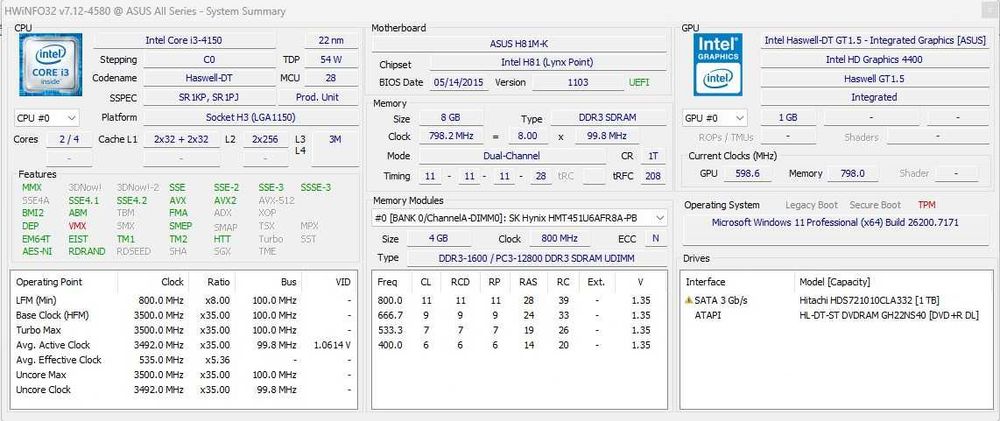Screen dimensions: 1000x421
Task: Click the BIOS date 05/14/2015 field
Action: (x=459, y=82)
